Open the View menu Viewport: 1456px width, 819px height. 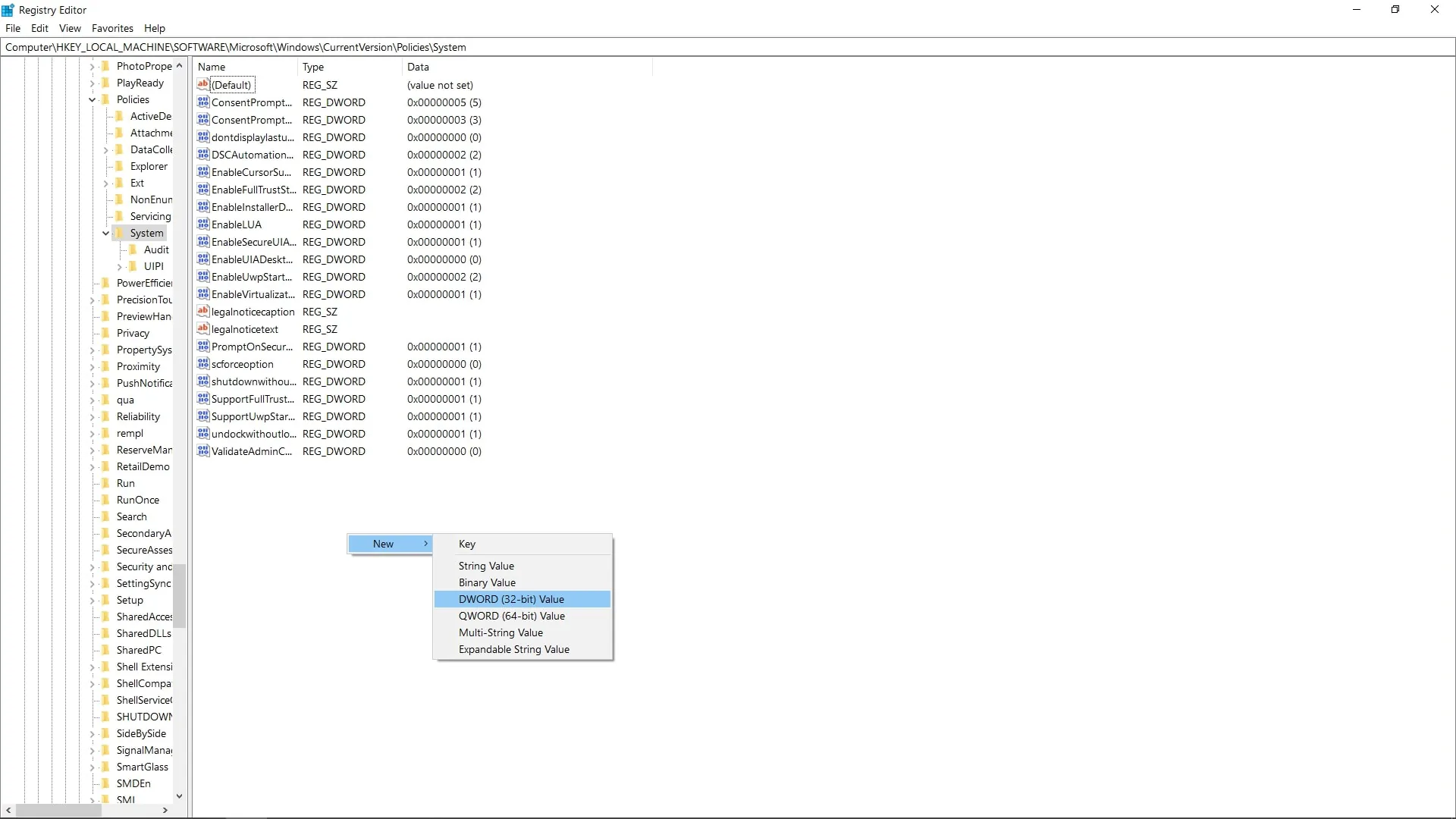click(x=70, y=28)
